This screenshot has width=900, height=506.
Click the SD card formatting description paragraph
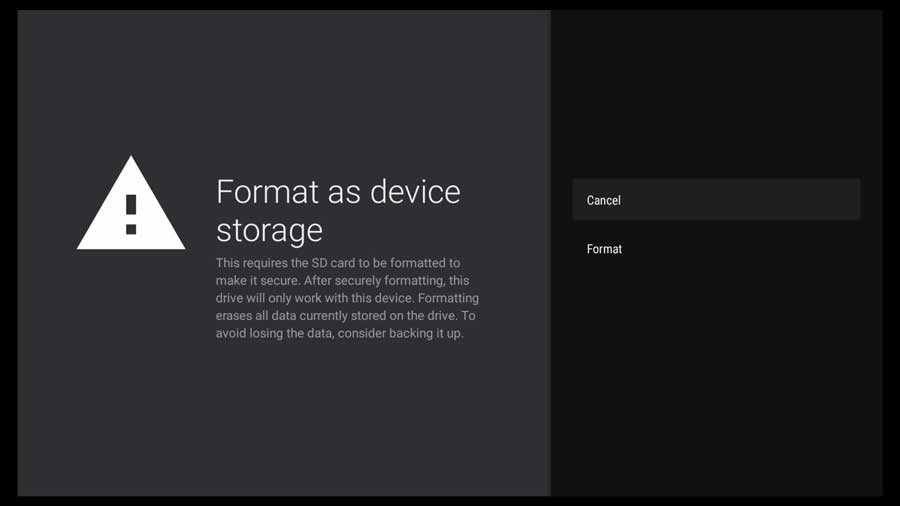point(347,298)
